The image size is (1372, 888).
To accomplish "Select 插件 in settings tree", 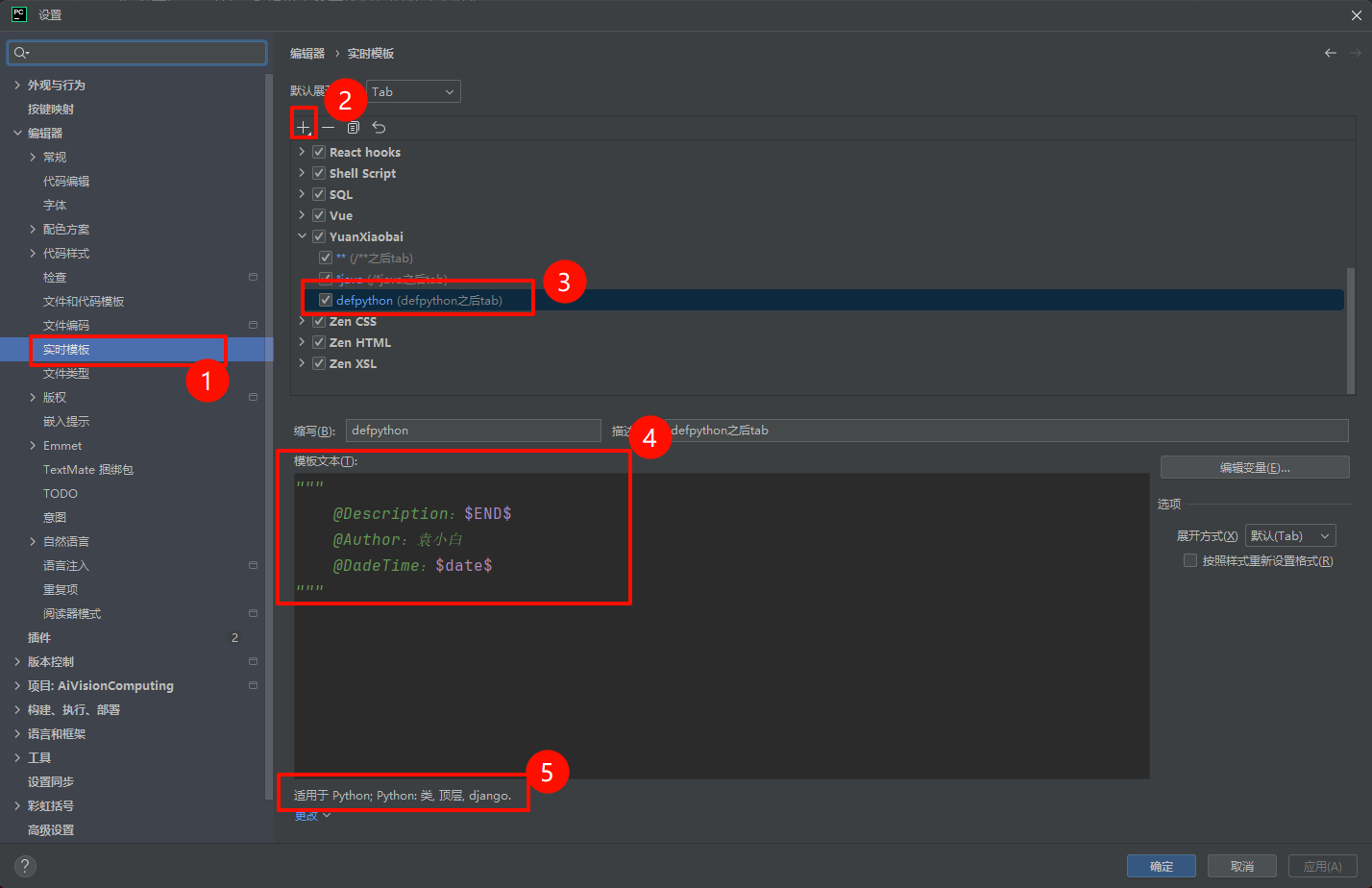I will [39, 637].
